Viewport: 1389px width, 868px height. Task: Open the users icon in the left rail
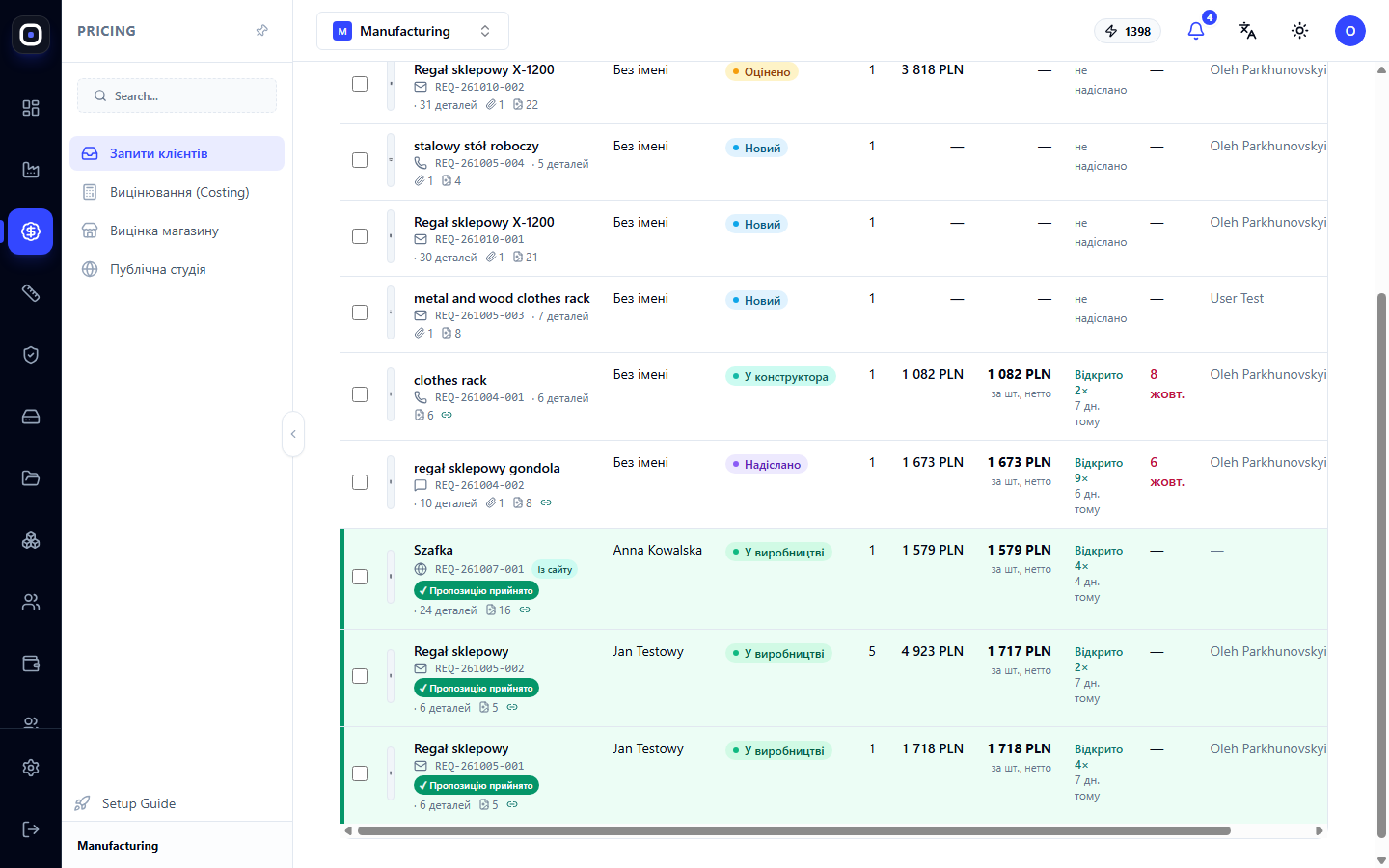tap(31, 602)
